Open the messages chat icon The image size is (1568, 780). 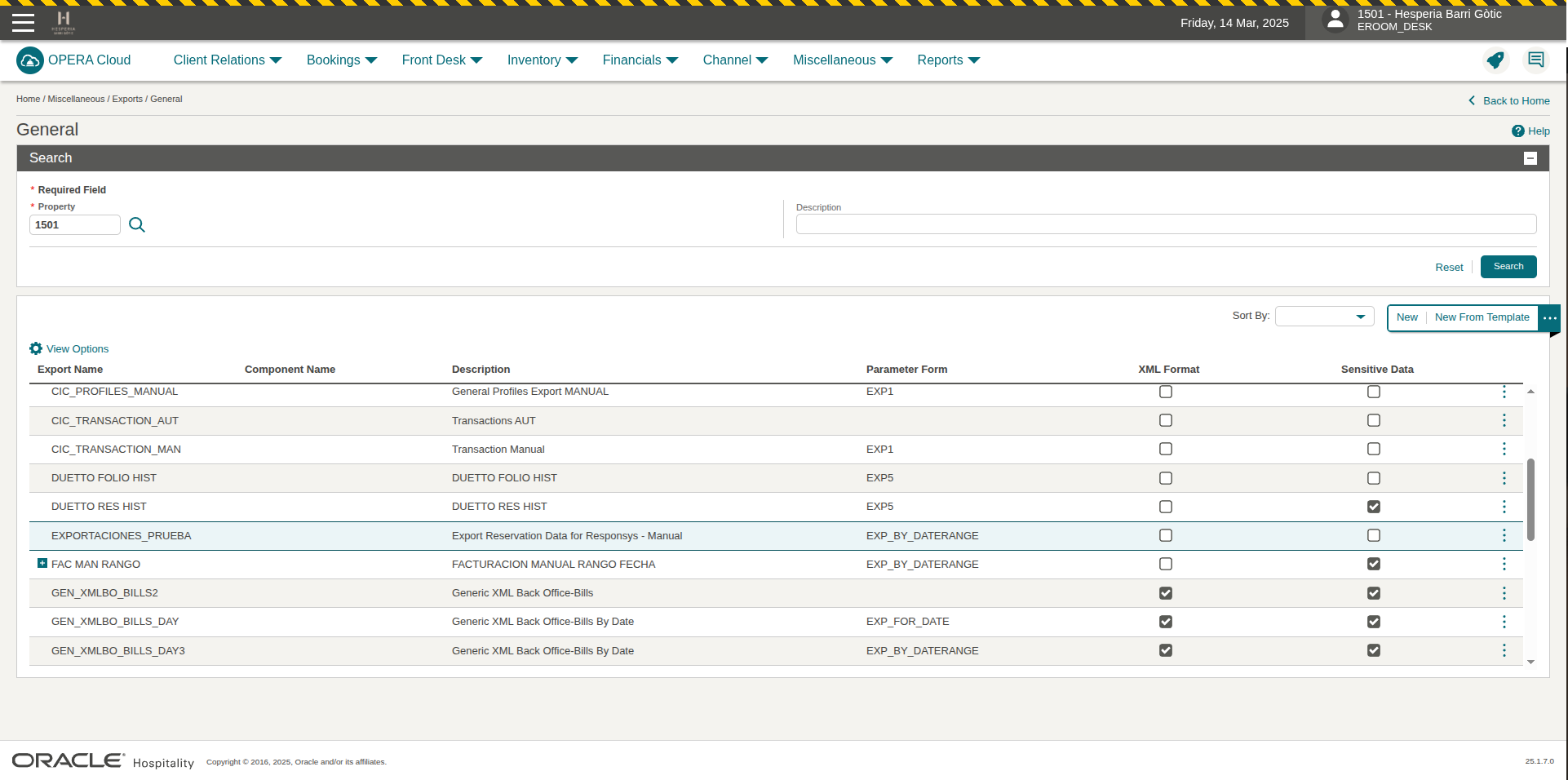(1535, 60)
